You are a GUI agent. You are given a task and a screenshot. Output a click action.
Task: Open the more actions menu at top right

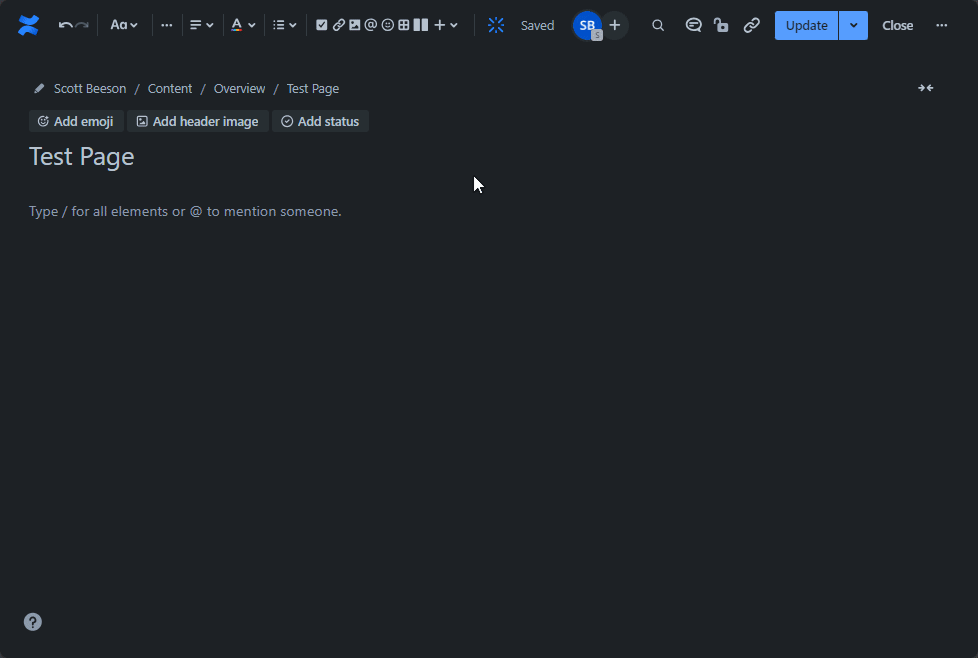click(x=941, y=25)
